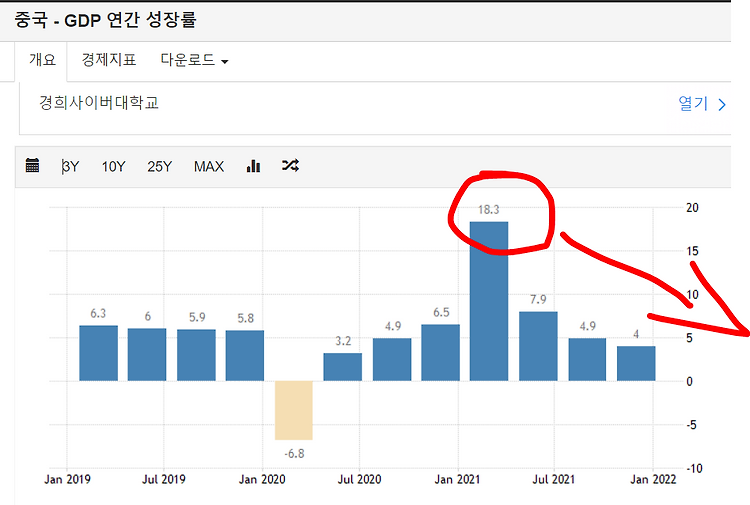Switch chart type with the bar chart icon

tap(254, 166)
